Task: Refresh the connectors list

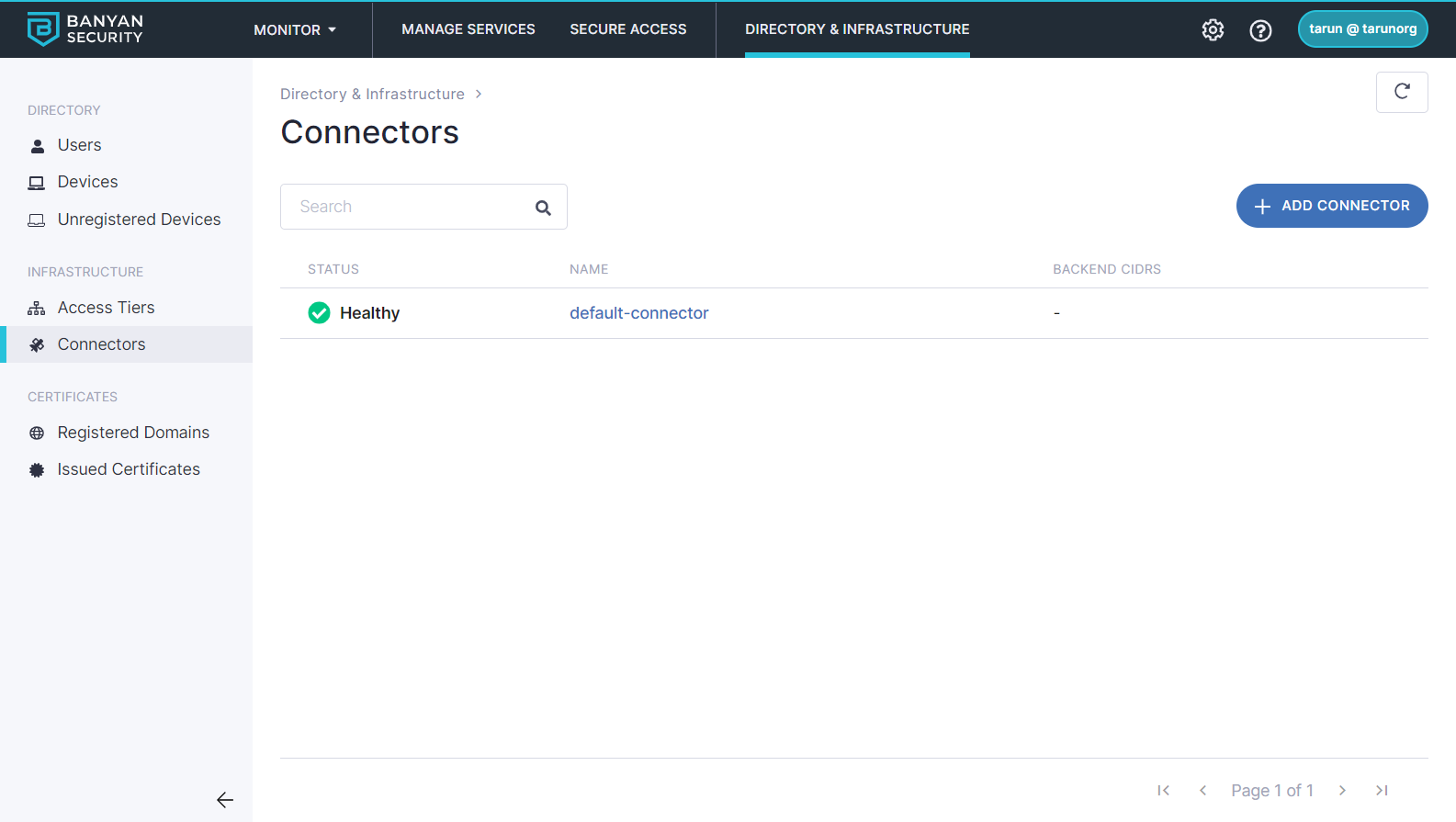Action: (x=1402, y=92)
